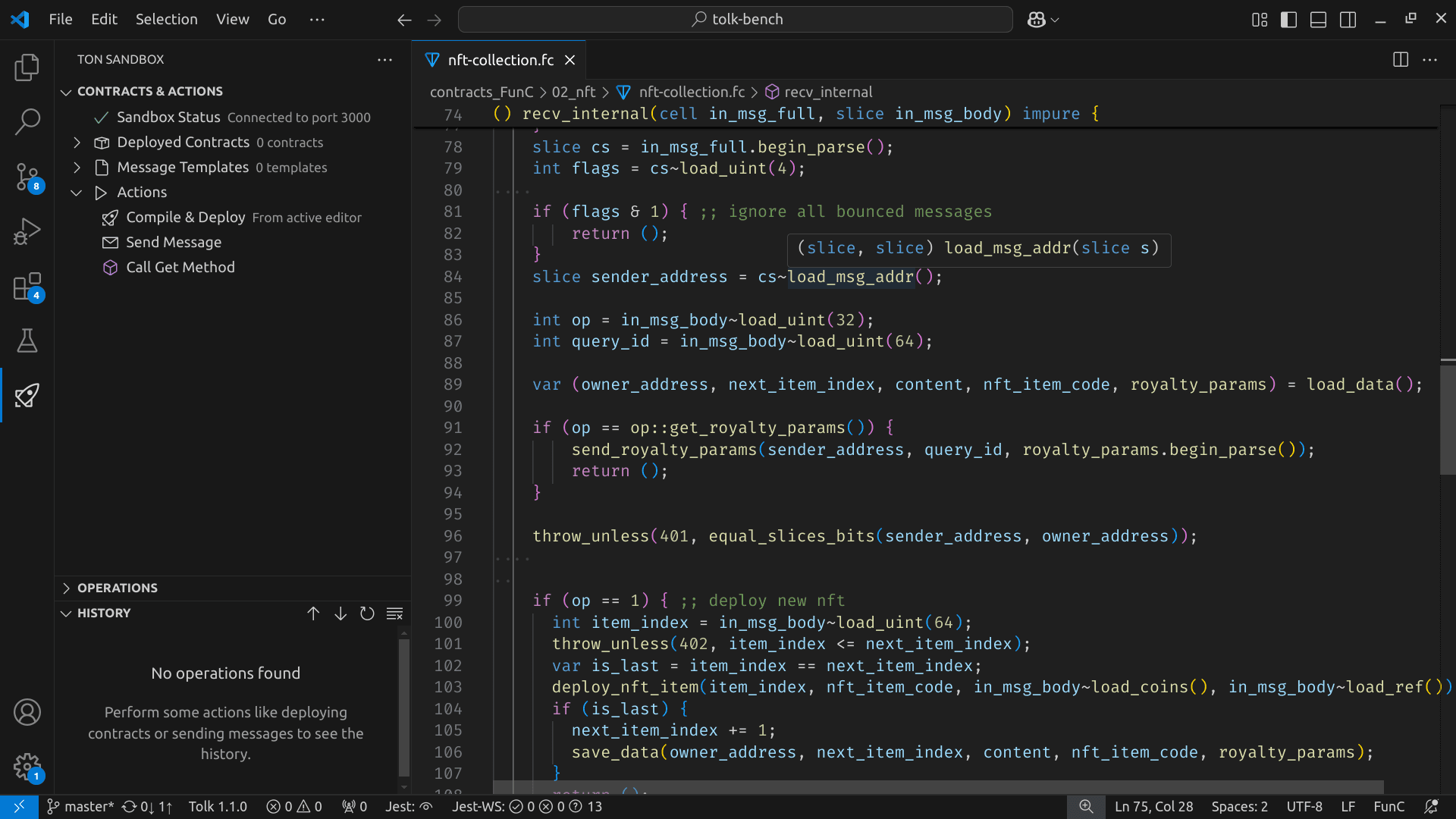Screen dimensions: 1456x819
Task: Click Jest-WS test results status item
Action: coord(527,807)
